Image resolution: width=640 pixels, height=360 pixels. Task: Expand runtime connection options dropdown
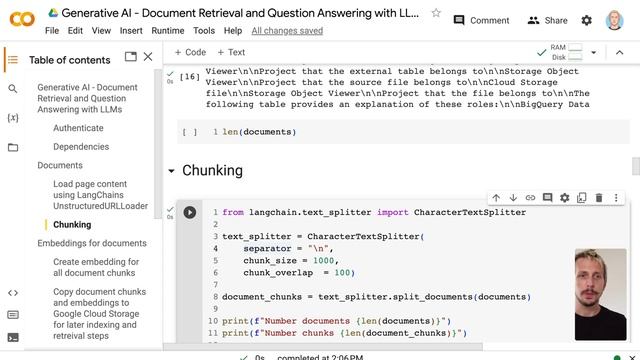pyautogui.click(x=593, y=52)
